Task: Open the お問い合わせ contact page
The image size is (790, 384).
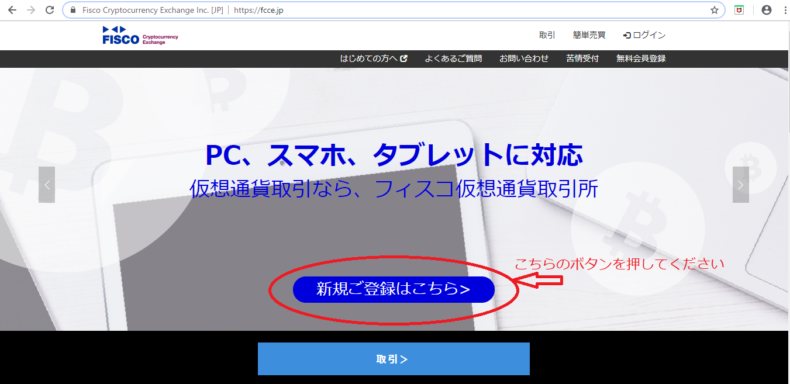Action: (524, 58)
